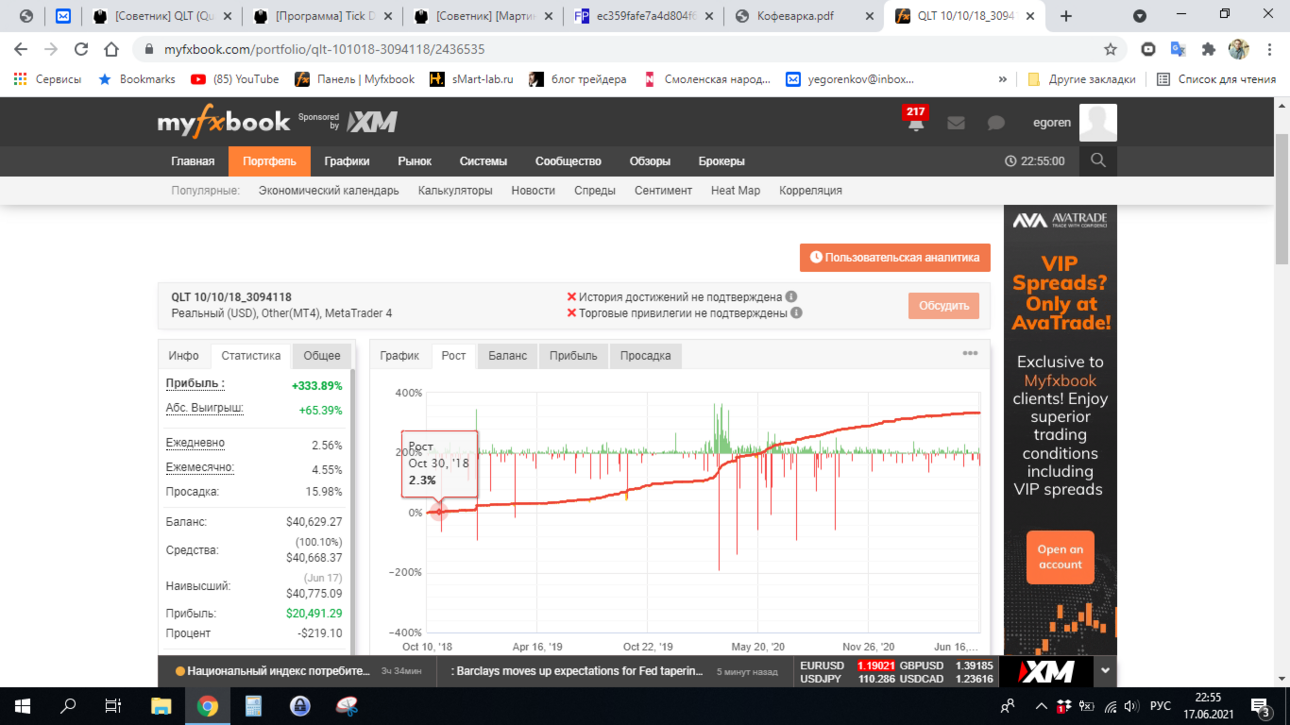Screen dimensions: 1290x725
Task: Open Chrome extensions puzzle icon
Action: click(1208, 49)
